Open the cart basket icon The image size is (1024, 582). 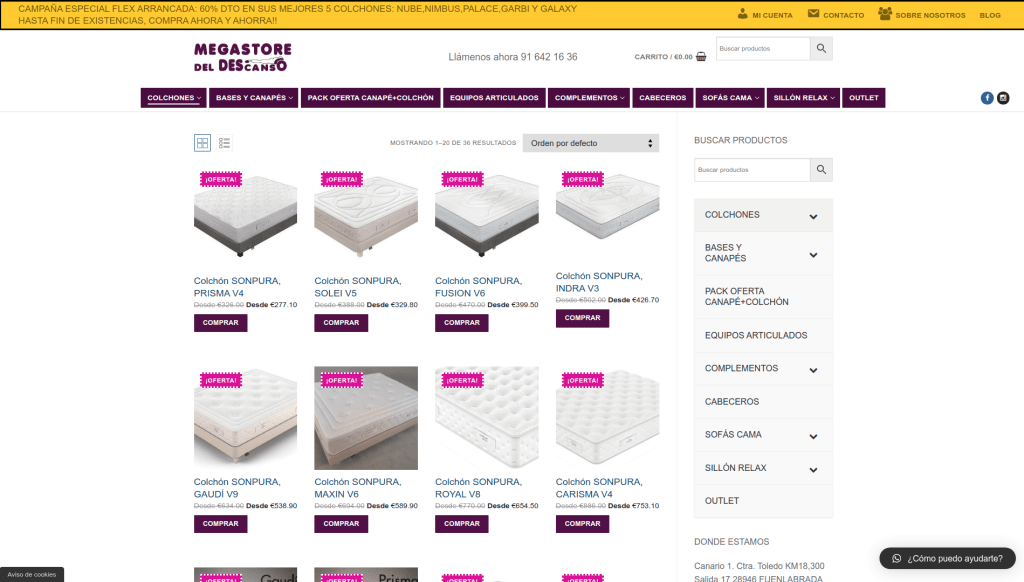[701, 57]
